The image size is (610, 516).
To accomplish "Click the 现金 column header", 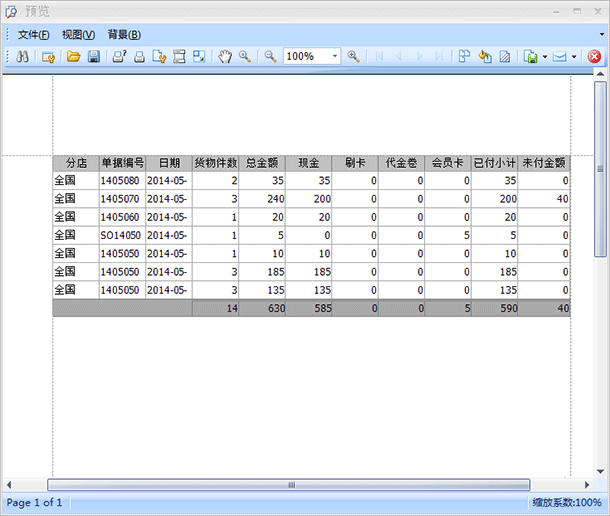I will (309, 163).
